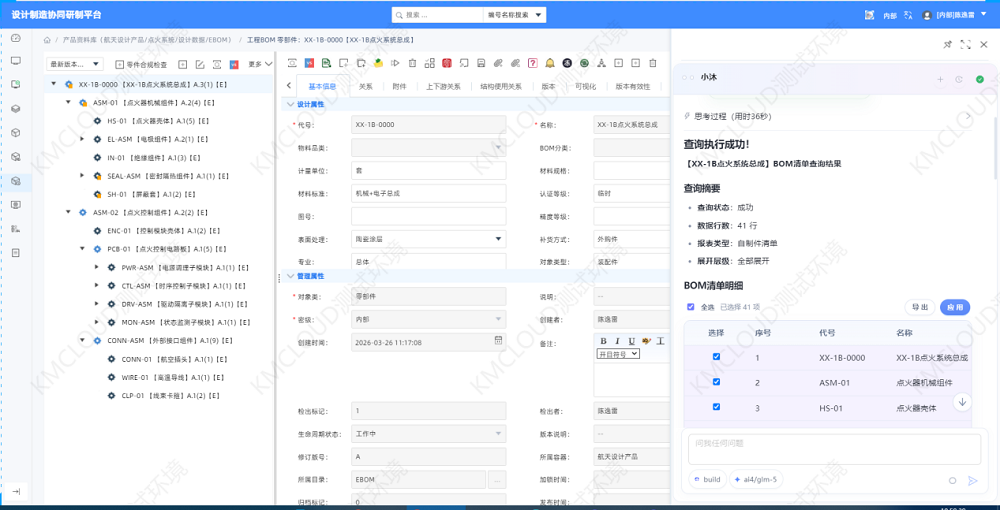This screenshot has height=510, width=1000.
Task: Open the 更多 dropdown in tree toolbar
Action: (260, 64)
